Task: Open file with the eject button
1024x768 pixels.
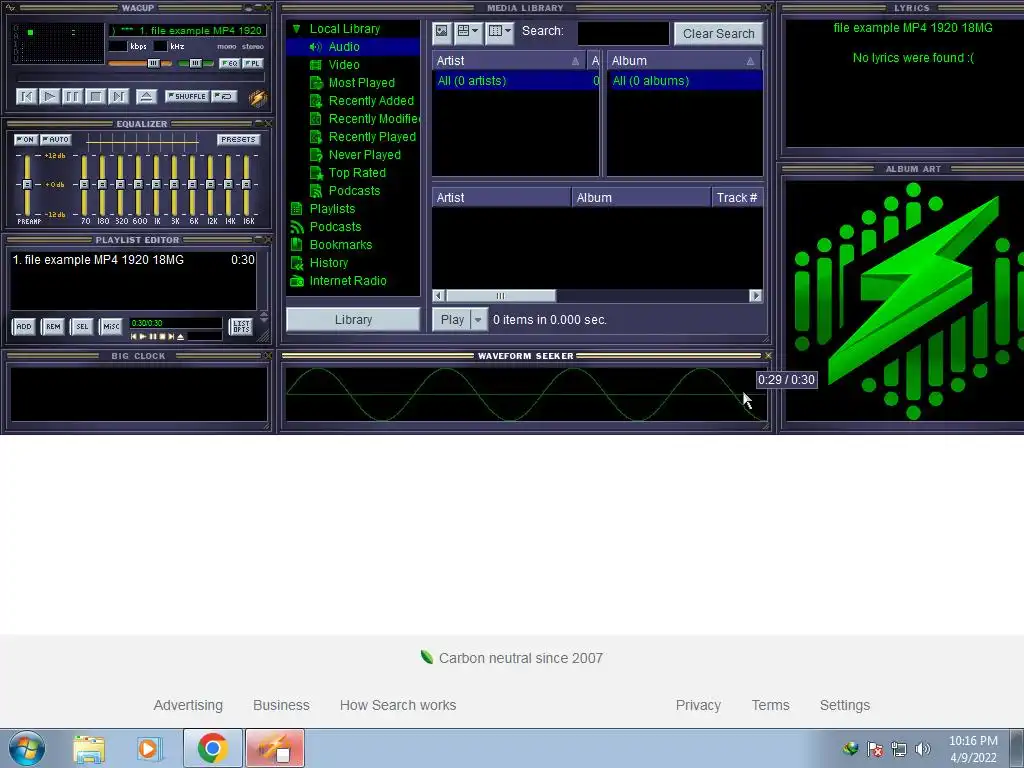Action: coord(146,97)
